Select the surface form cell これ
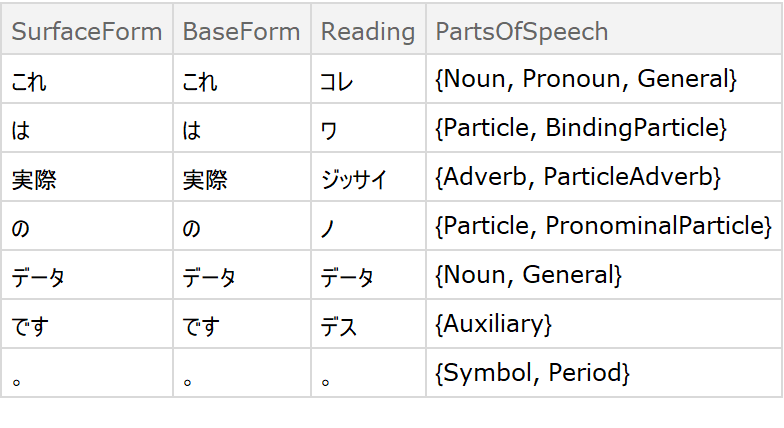The height and width of the screenshot is (428, 784). (29, 80)
